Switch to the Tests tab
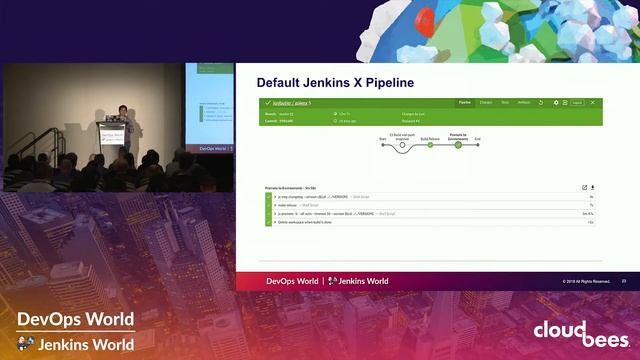Viewport: 640px width, 360px height. pyautogui.click(x=505, y=102)
